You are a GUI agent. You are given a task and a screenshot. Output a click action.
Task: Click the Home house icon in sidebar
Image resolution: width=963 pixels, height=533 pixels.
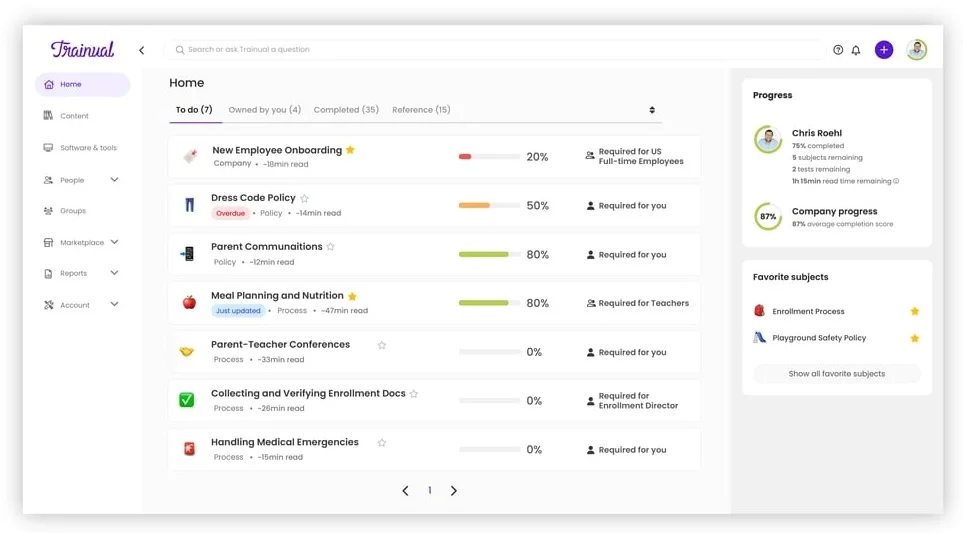pos(49,84)
